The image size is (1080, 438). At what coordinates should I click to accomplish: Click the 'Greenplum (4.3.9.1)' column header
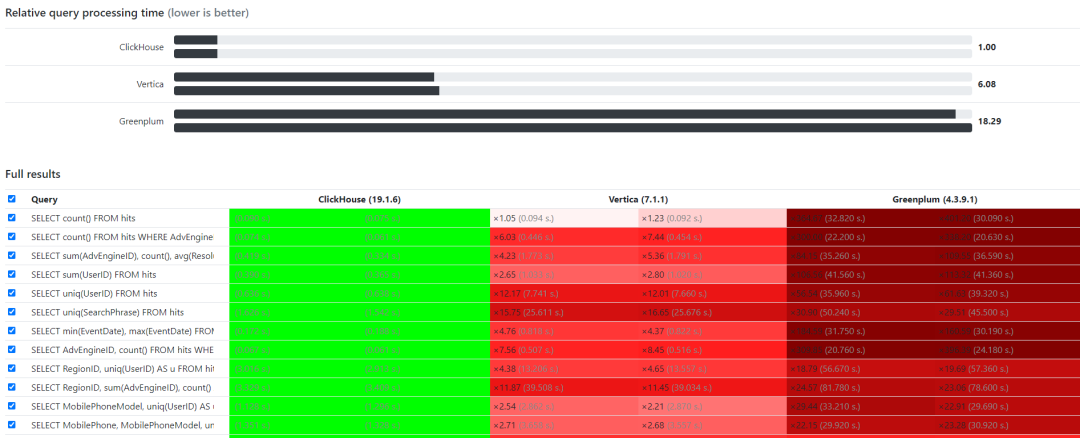tap(933, 200)
